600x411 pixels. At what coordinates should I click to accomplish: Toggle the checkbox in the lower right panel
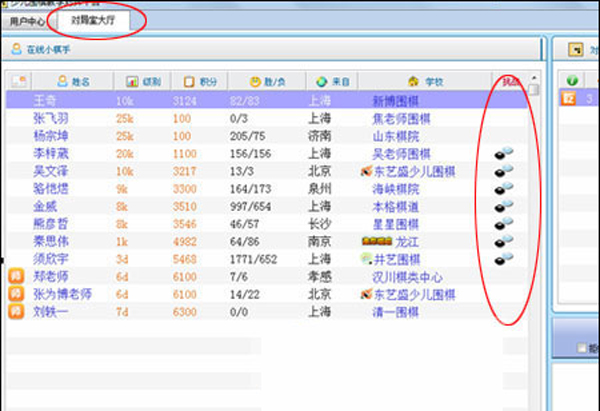point(582,347)
